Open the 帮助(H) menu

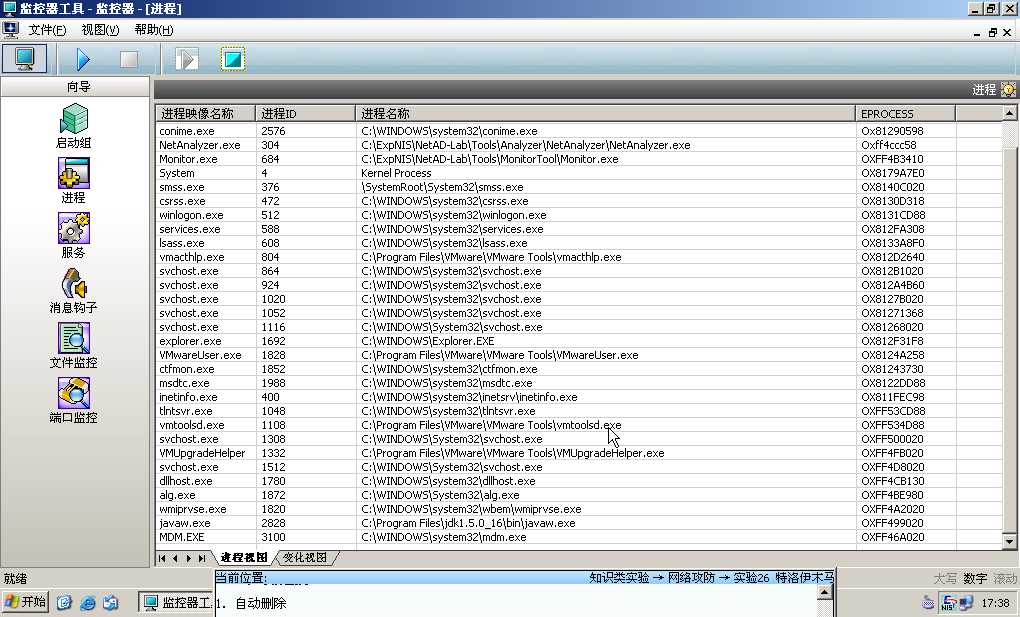point(154,30)
